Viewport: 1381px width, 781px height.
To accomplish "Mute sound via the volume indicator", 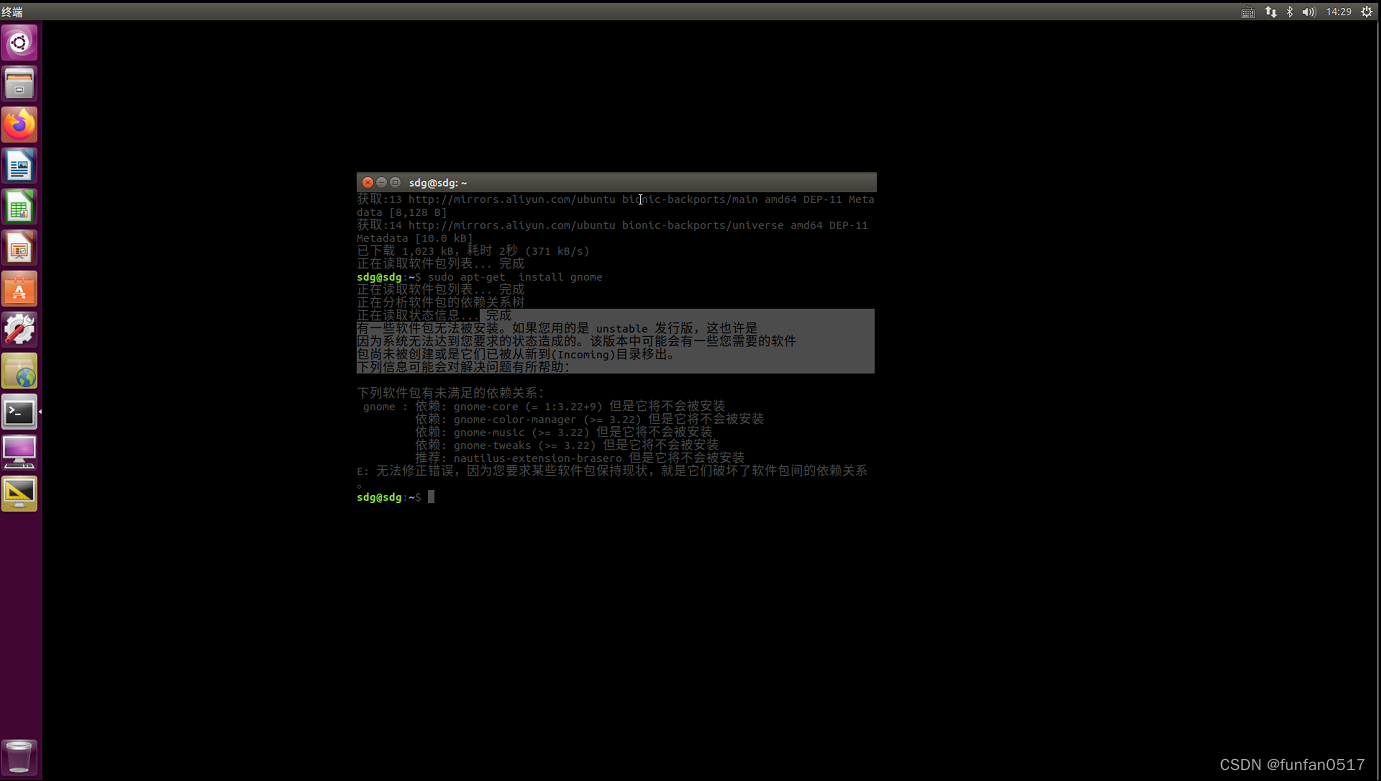I will 1308,11.
